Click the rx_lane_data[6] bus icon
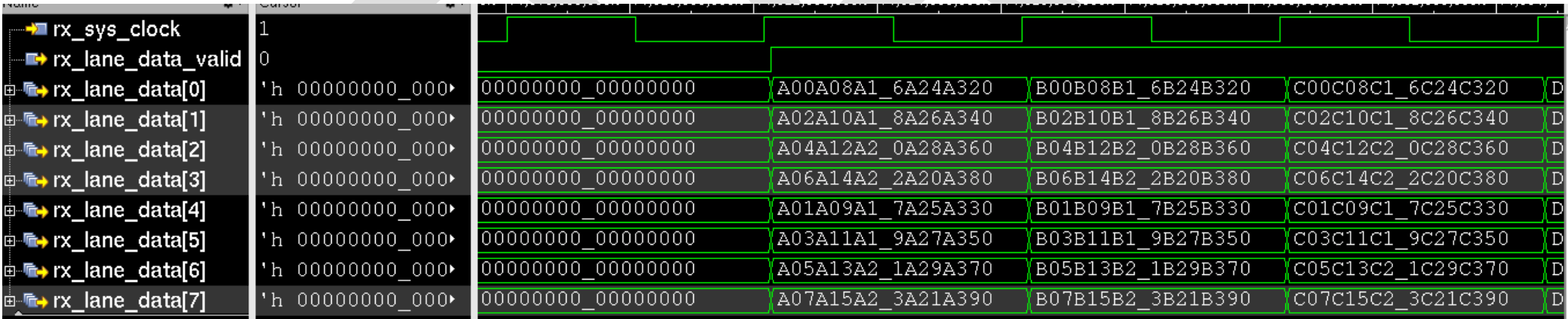 36,271
